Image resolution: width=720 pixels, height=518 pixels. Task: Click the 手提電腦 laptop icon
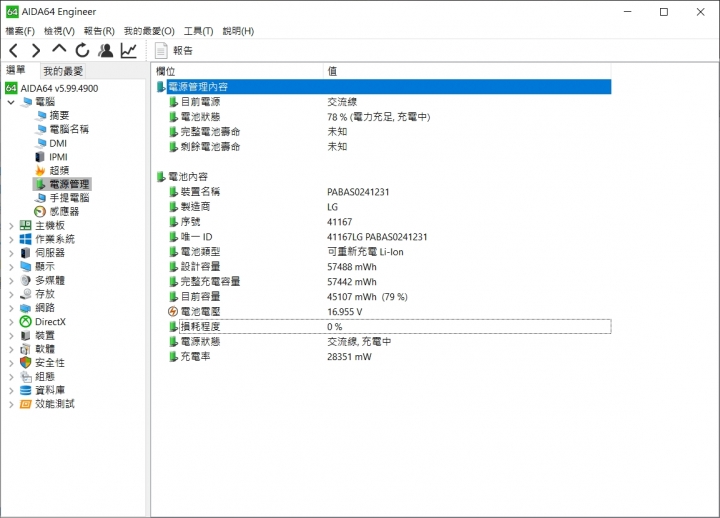[x=40, y=198]
